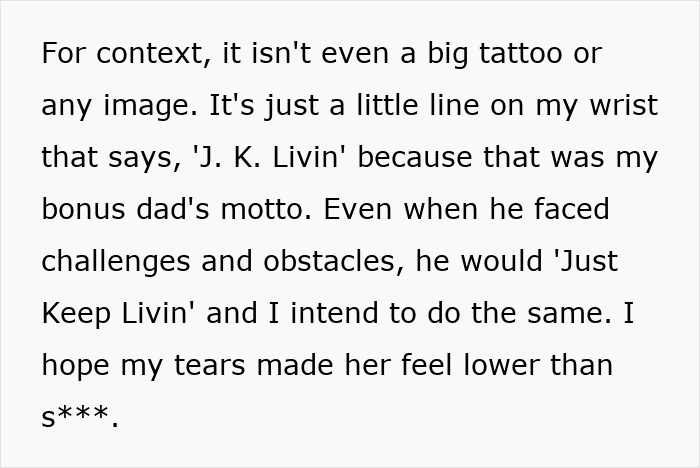The width and height of the screenshot is (700, 468).
Task: Click the word 'wrist'
Action: pyautogui.click(x=624, y=104)
